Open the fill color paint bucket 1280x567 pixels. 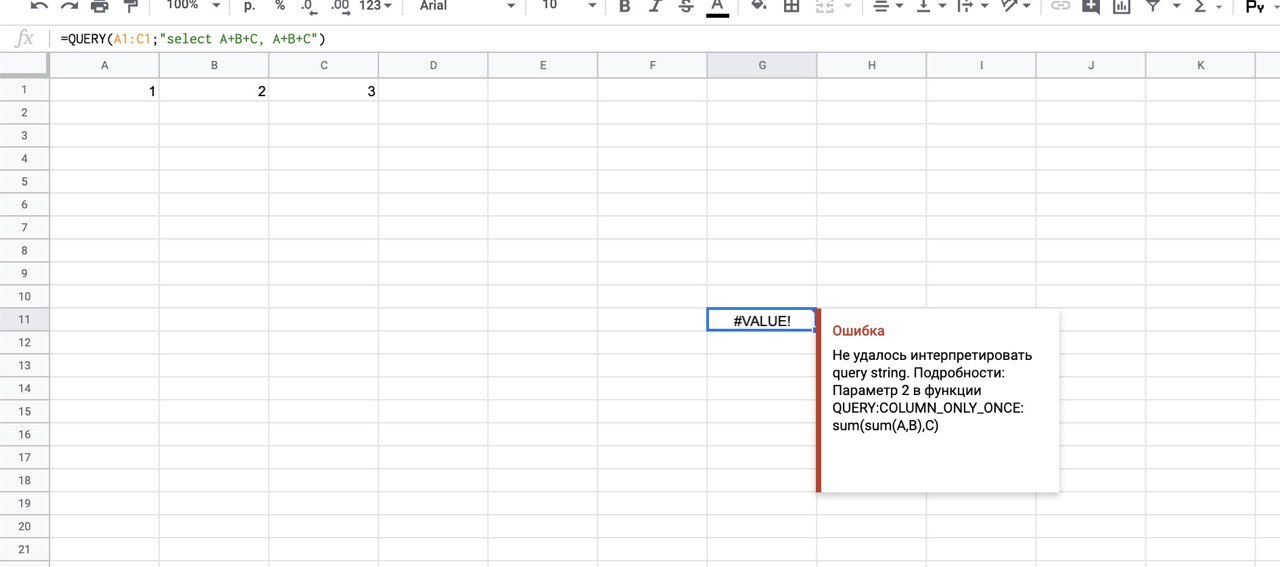click(759, 6)
